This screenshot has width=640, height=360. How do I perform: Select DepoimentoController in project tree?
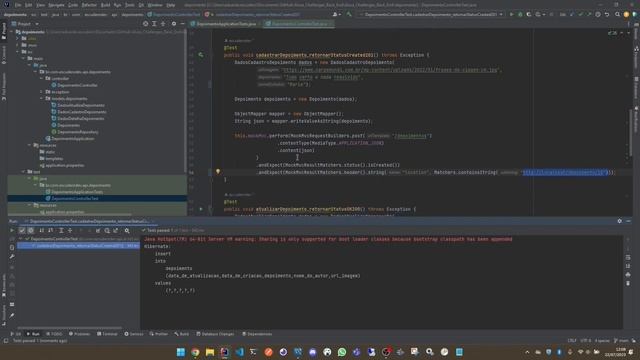click(x=77, y=85)
